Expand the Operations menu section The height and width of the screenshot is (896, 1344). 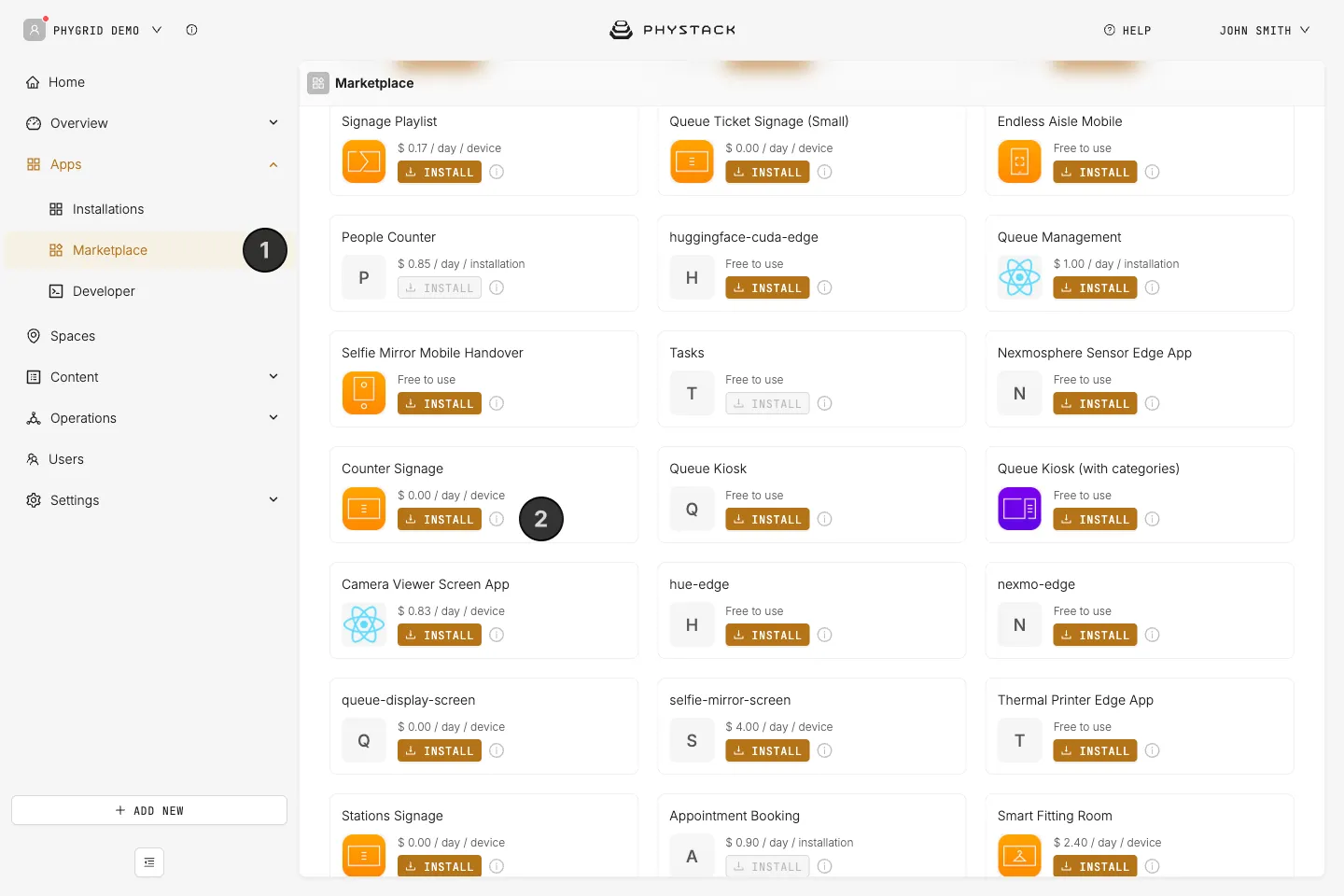(273, 418)
